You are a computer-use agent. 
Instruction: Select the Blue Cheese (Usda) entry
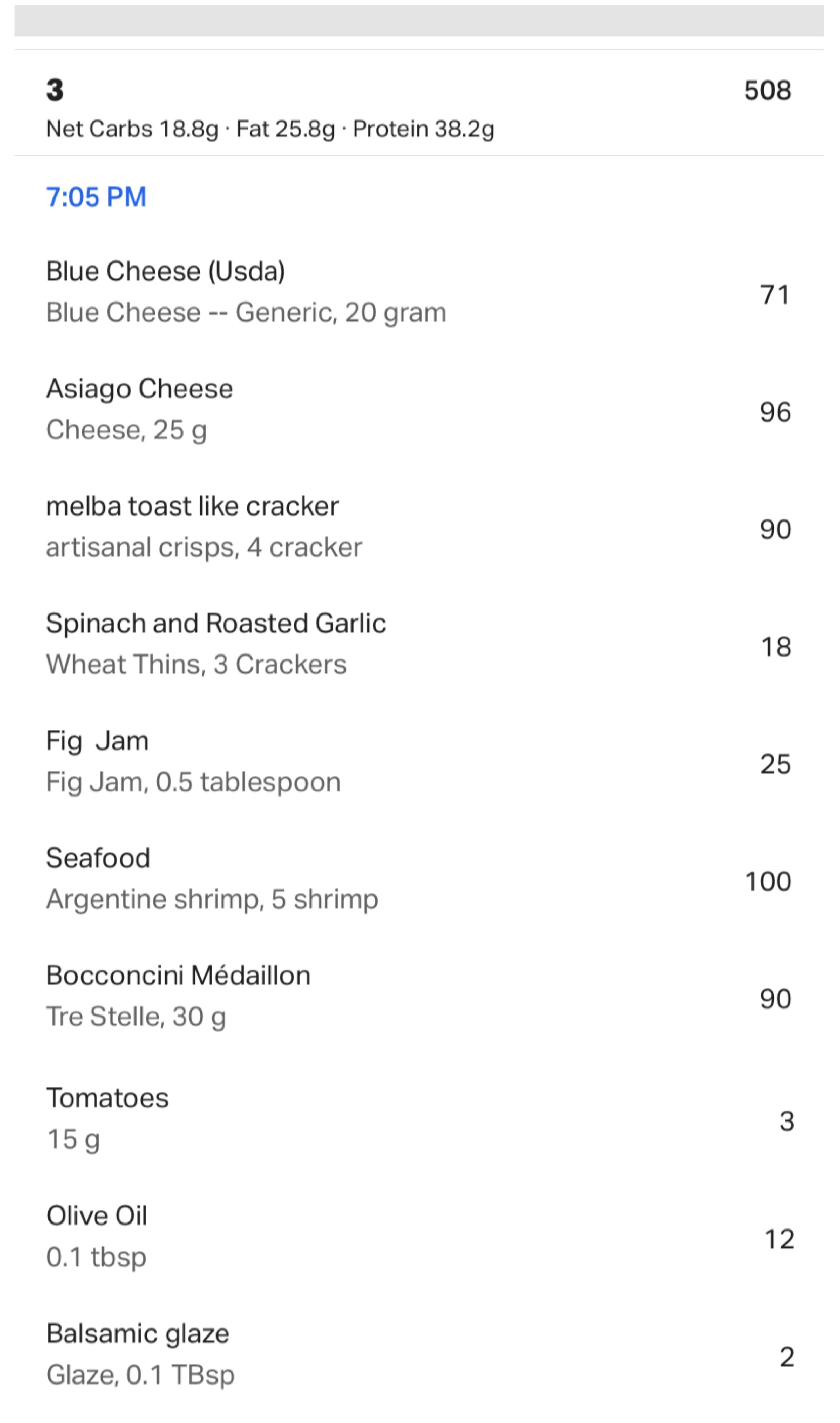[419, 292]
